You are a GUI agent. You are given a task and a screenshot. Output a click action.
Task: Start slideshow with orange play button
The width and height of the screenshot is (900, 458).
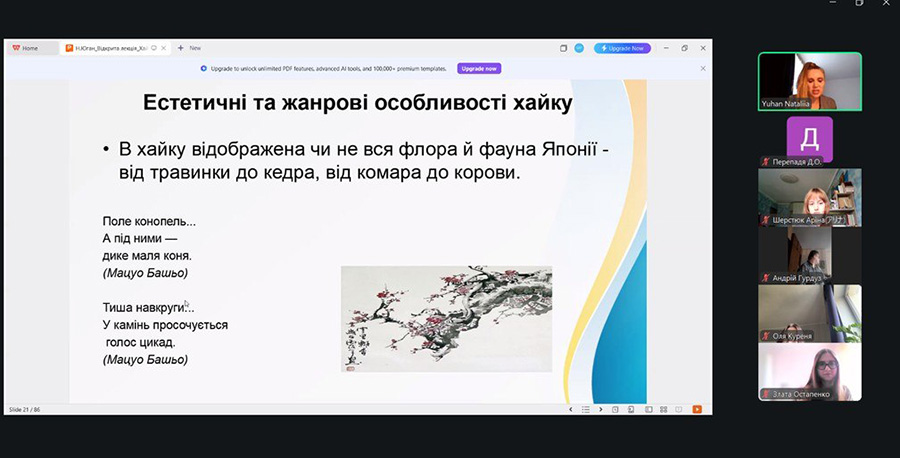(x=697, y=409)
